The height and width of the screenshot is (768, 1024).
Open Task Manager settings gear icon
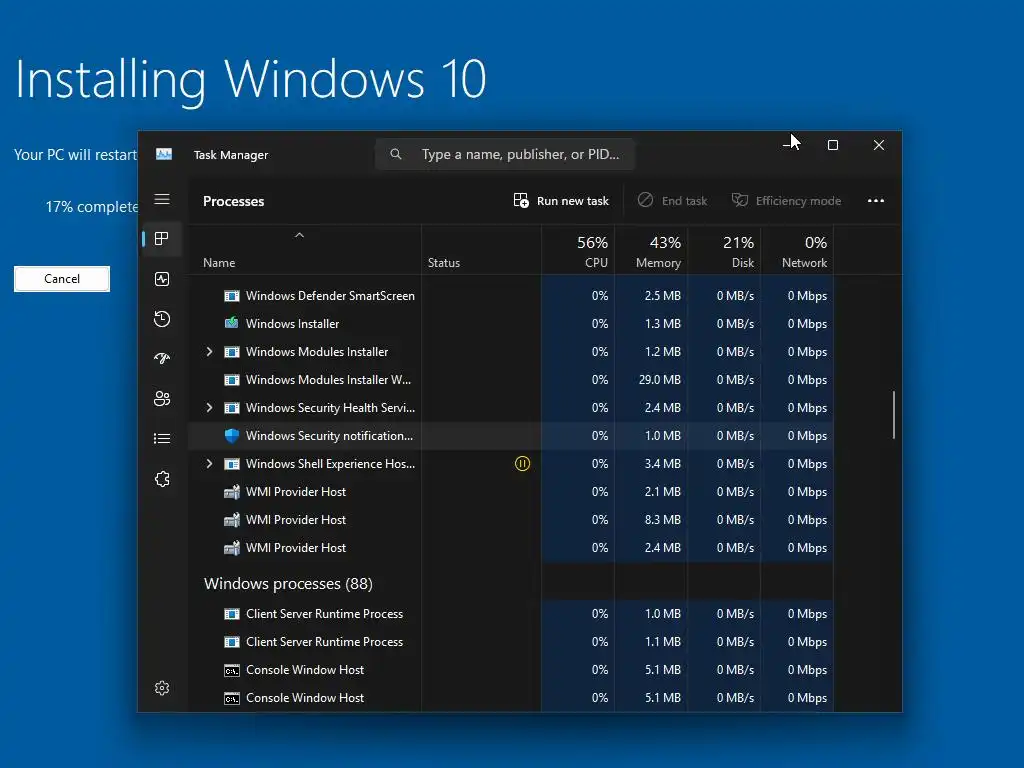coord(162,688)
